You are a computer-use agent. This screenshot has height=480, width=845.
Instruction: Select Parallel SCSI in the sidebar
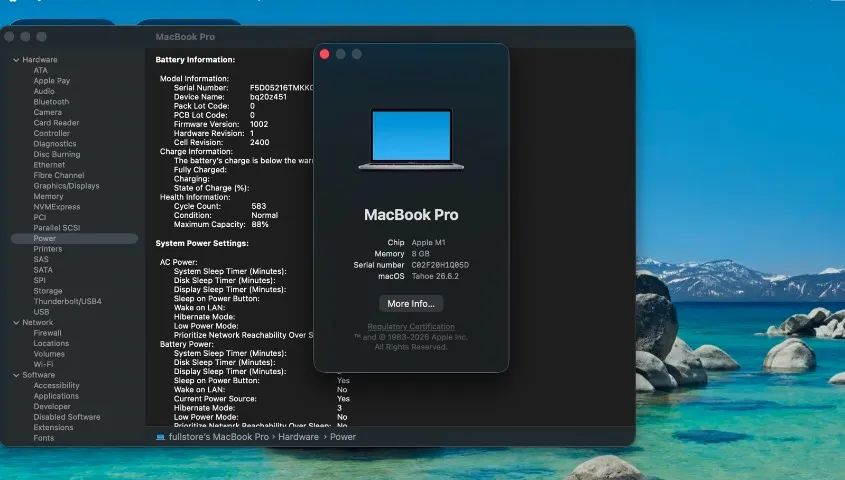tap(57, 228)
